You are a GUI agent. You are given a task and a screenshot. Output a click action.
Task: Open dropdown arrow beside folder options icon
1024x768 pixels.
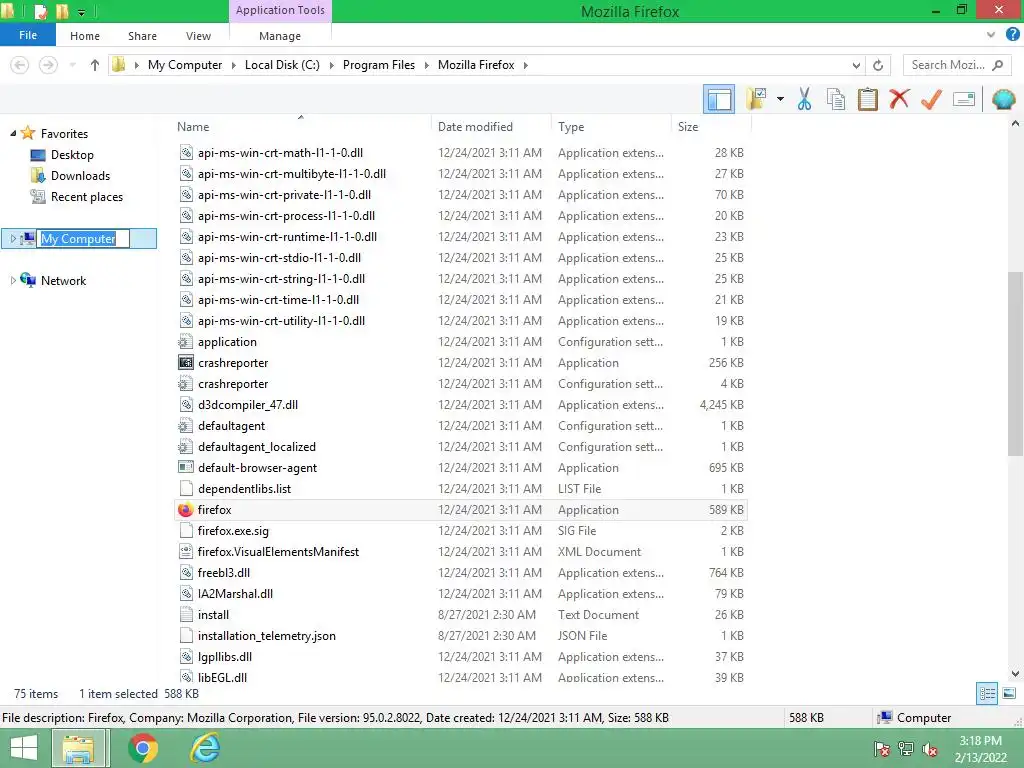pos(780,99)
